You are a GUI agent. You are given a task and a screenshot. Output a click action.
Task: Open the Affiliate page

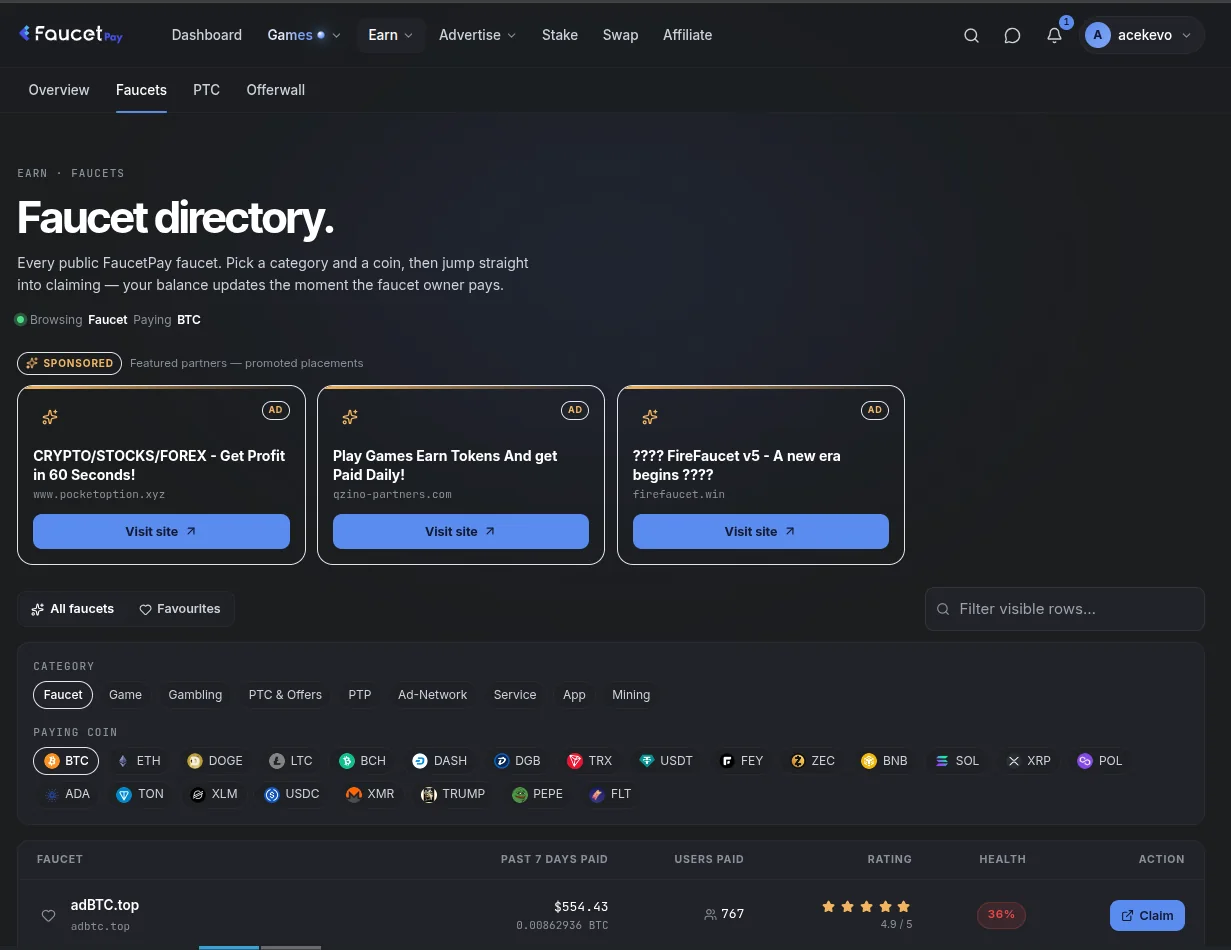pos(688,35)
